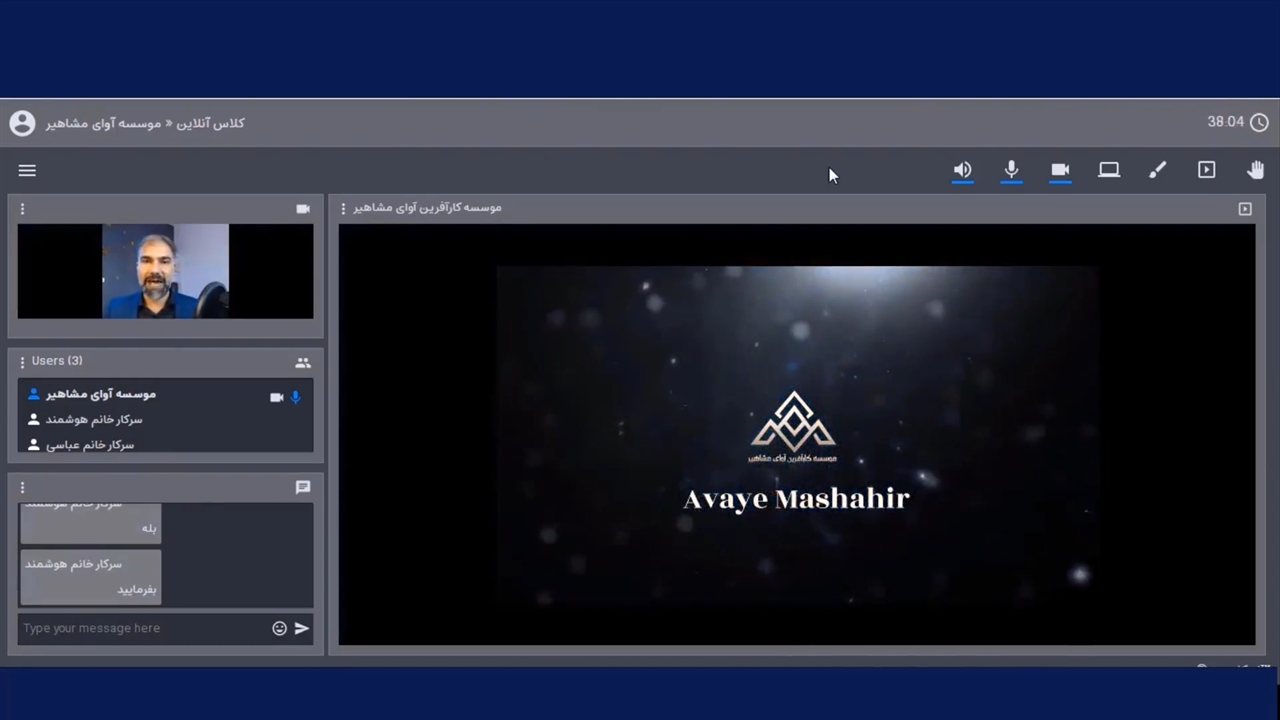Click the media playback share icon
Viewport: 1280px width, 720px height.
pos(1206,170)
